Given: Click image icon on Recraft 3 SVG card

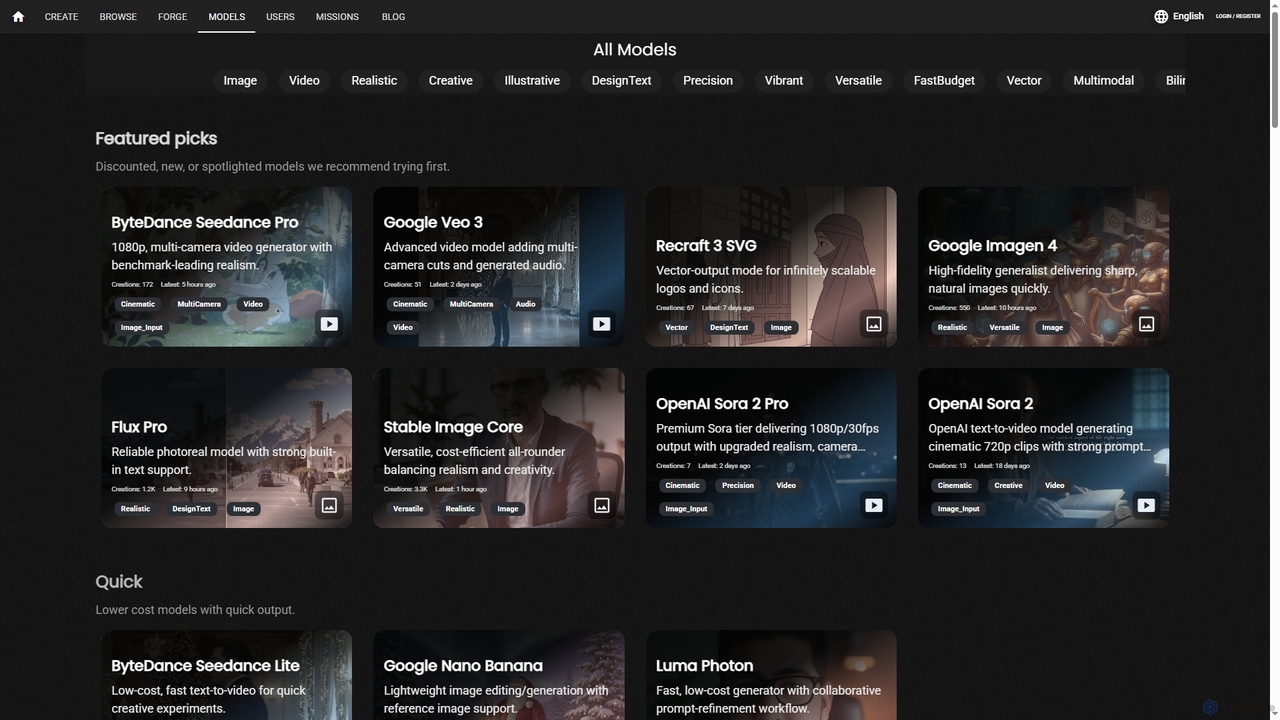Looking at the screenshot, I should coord(874,324).
